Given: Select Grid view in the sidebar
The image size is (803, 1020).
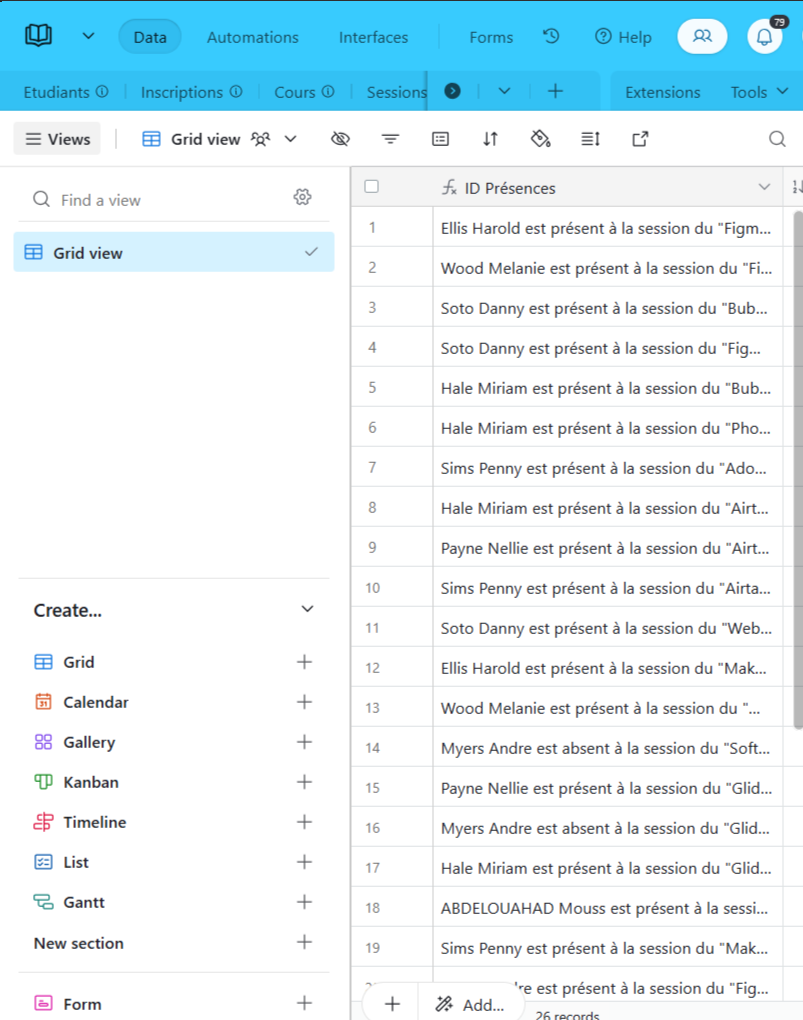Looking at the screenshot, I should pyautogui.click(x=174, y=252).
